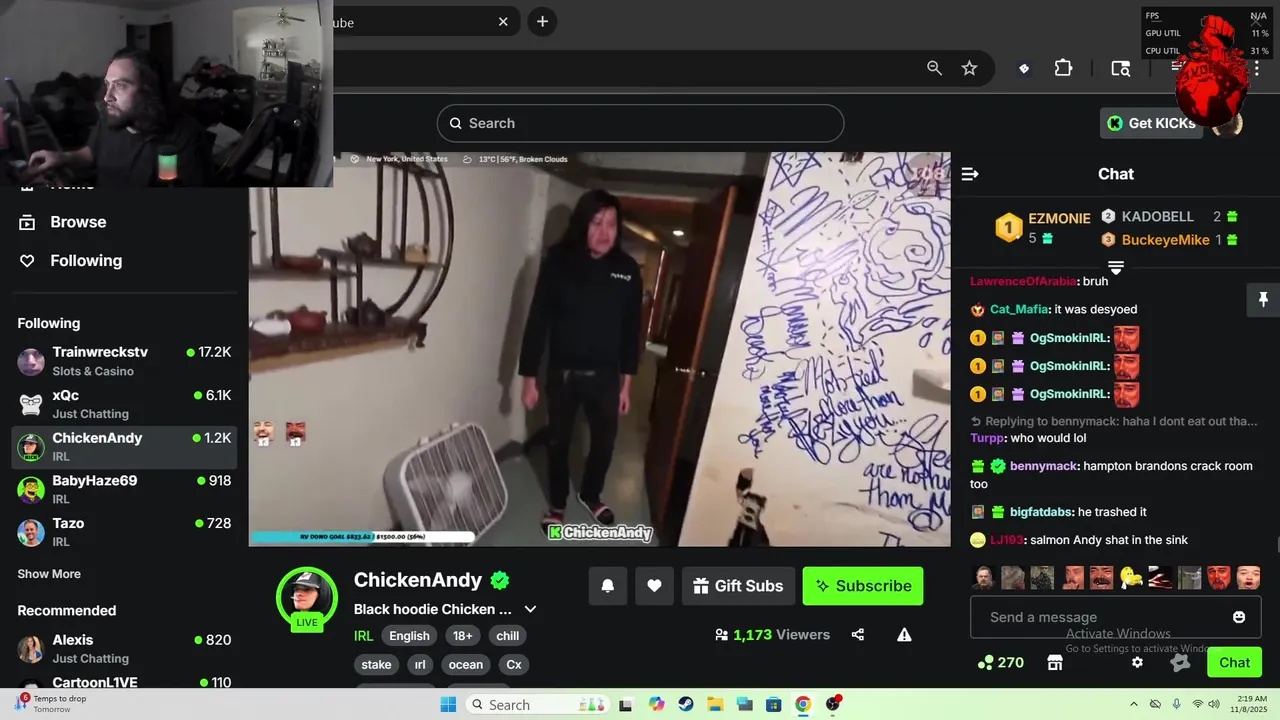Click the Kick search field

pos(640,123)
